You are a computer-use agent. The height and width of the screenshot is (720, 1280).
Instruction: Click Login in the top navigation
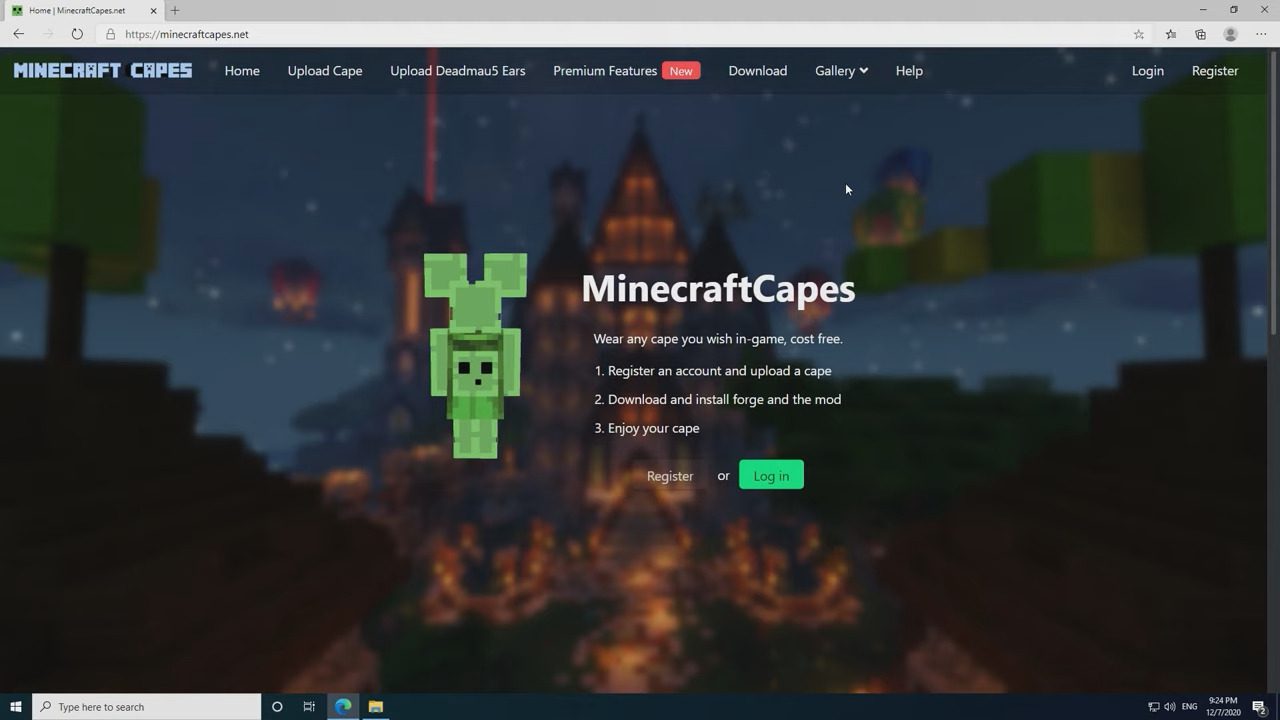pyautogui.click(x=1148, y=71)
